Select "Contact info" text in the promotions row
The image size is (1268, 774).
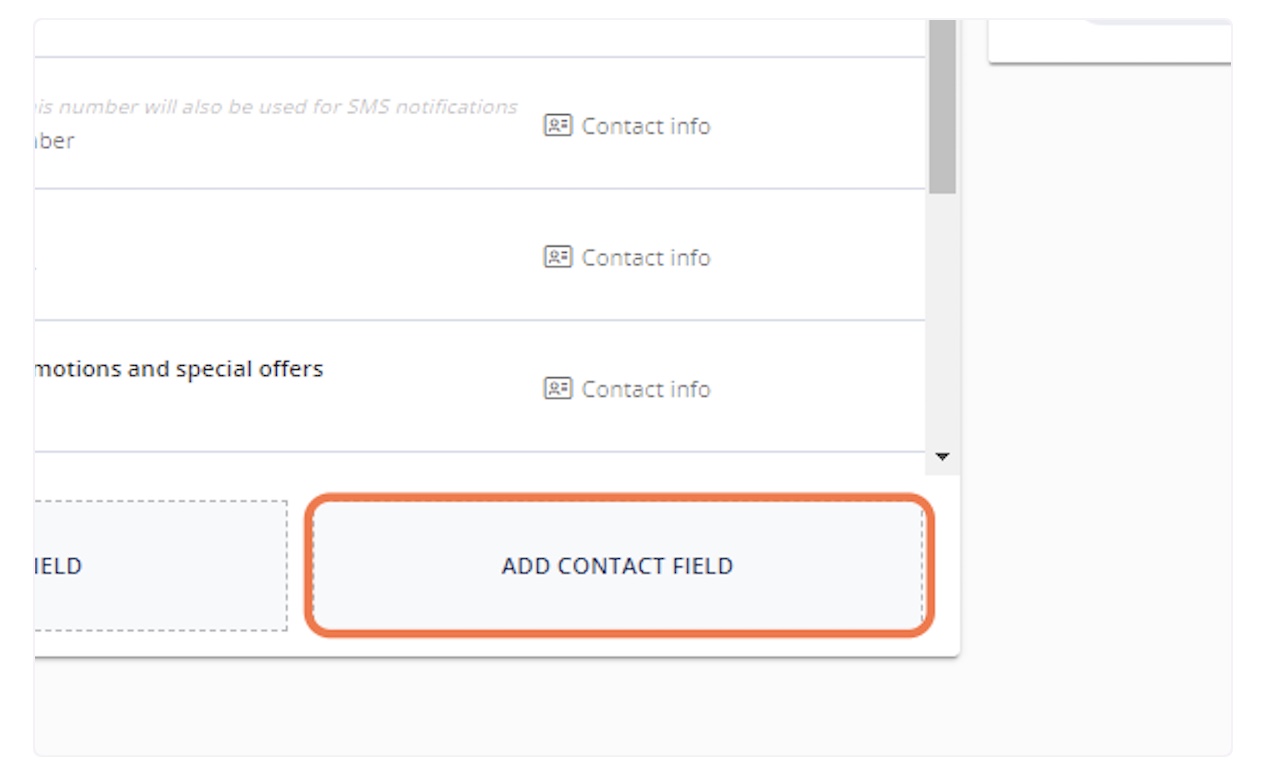tap(646, 388)
